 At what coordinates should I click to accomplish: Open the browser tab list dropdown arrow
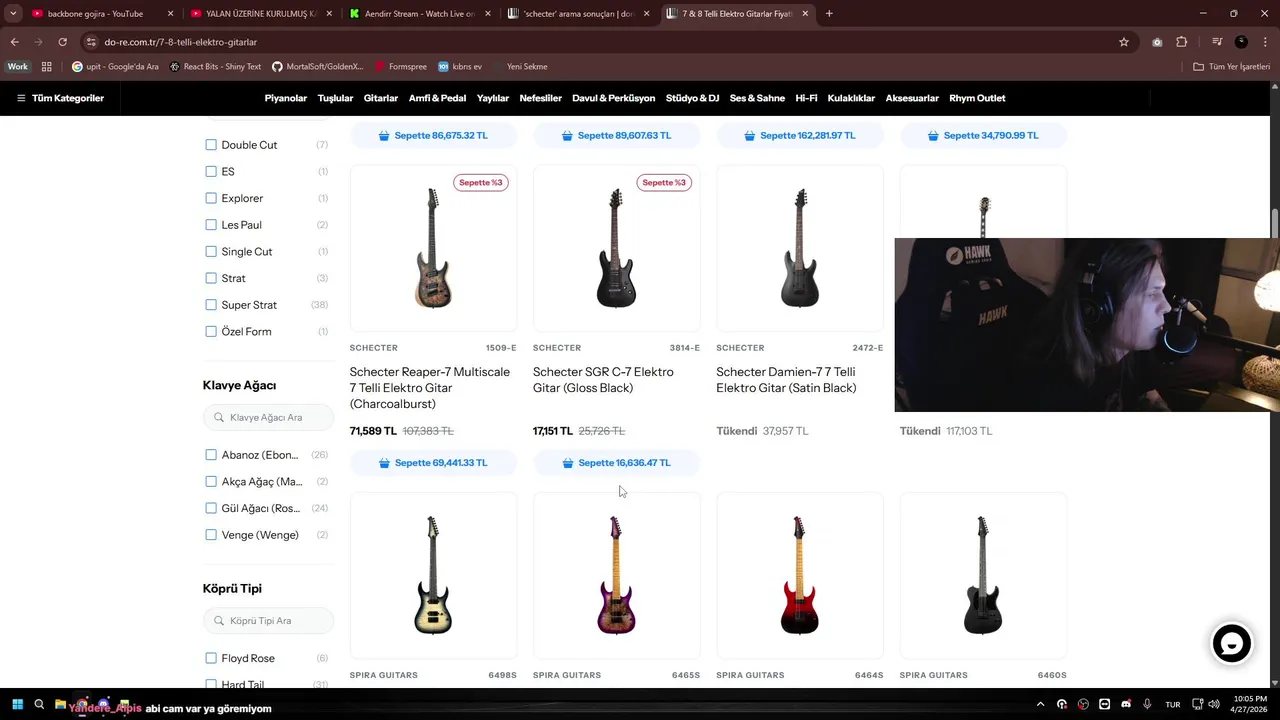tap(13, 14)
